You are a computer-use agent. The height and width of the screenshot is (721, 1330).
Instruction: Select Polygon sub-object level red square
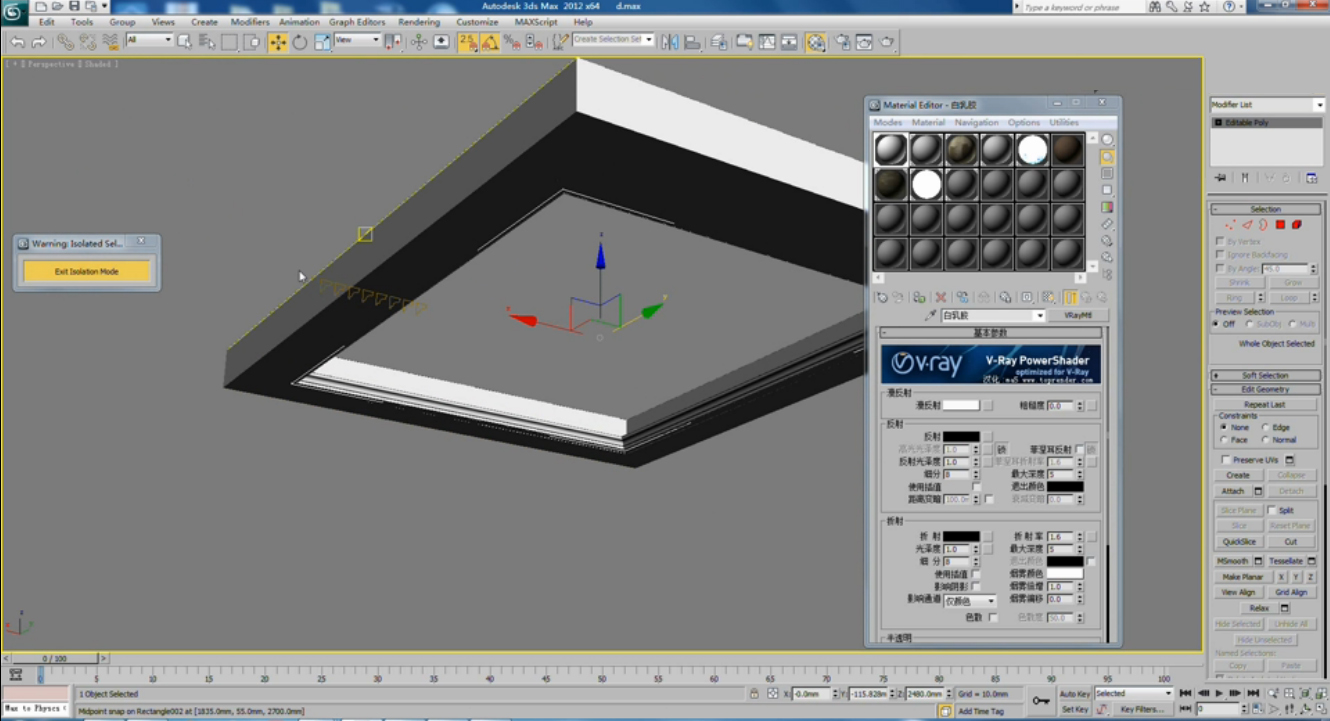click(x=1280, y=224)
